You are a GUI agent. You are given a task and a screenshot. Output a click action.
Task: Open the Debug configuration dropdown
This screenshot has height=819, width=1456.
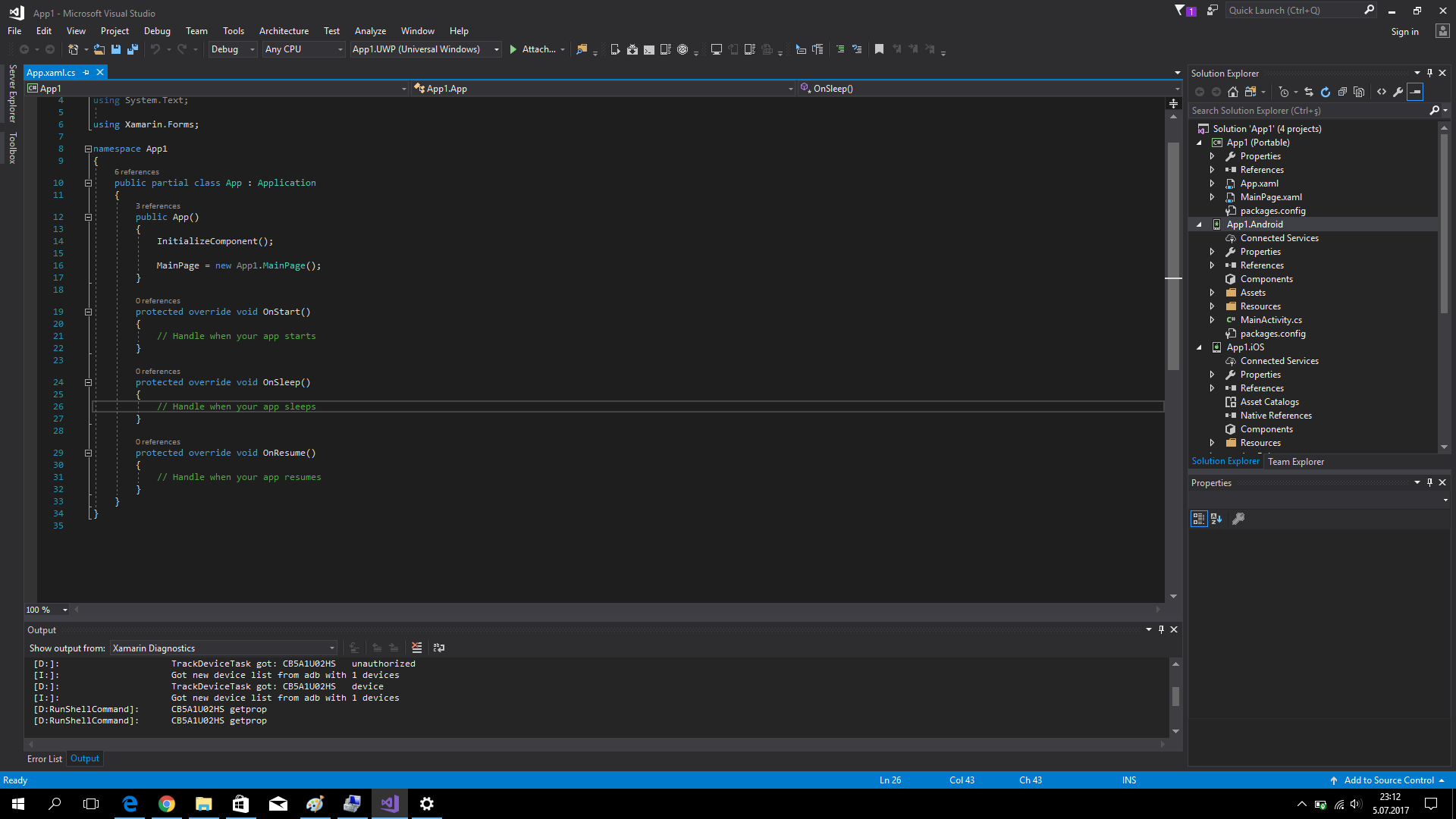[x=233, y=49]
